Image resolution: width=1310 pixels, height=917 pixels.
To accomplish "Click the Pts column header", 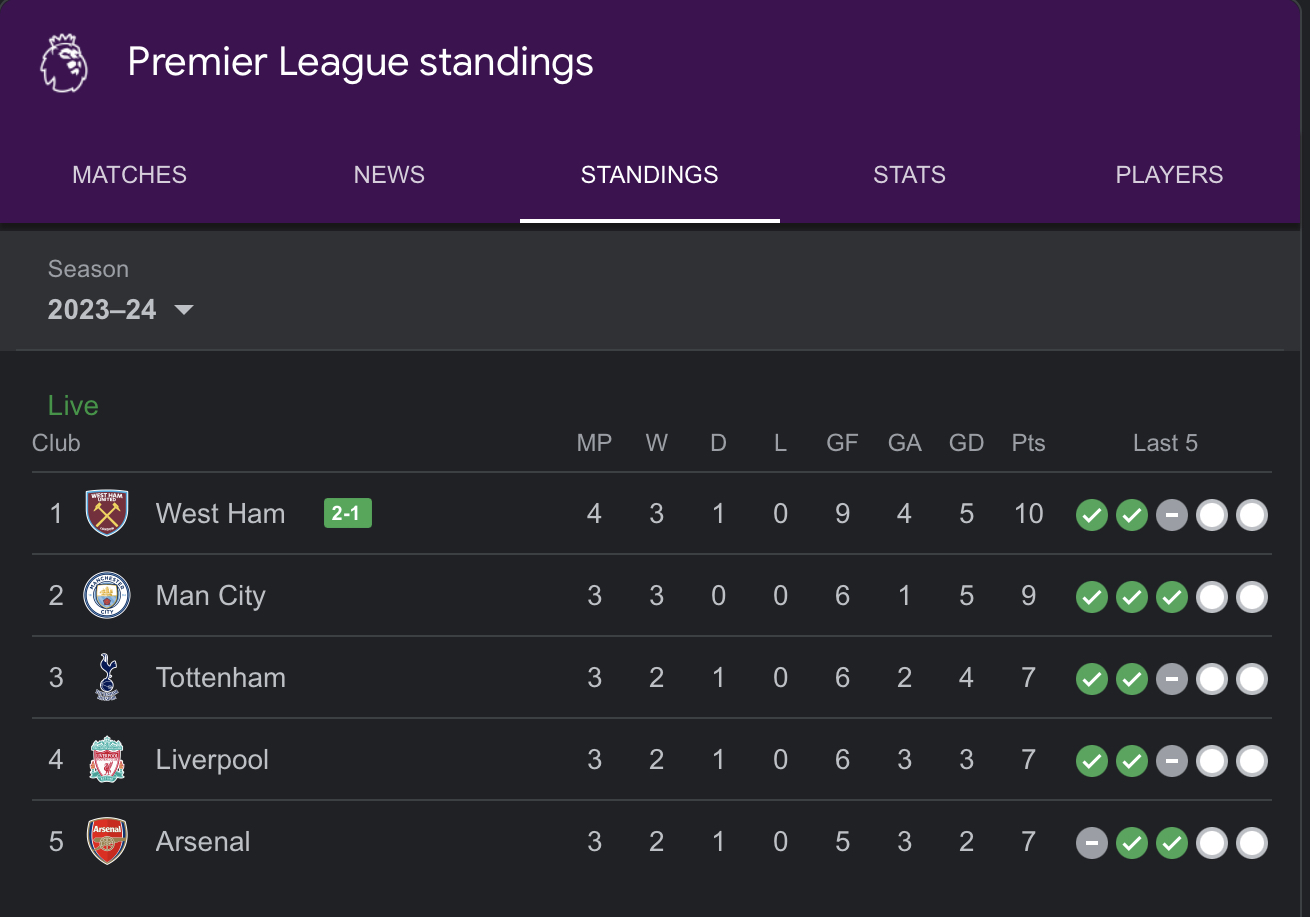I will pos(1028,443).
